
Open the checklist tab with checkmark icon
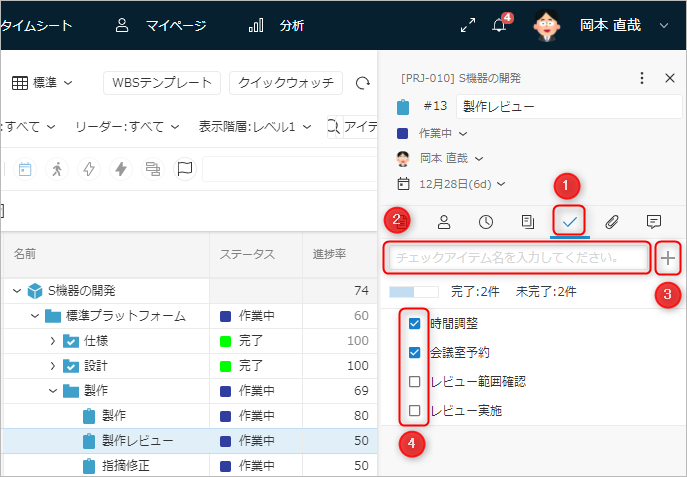[x=571, y=222]
